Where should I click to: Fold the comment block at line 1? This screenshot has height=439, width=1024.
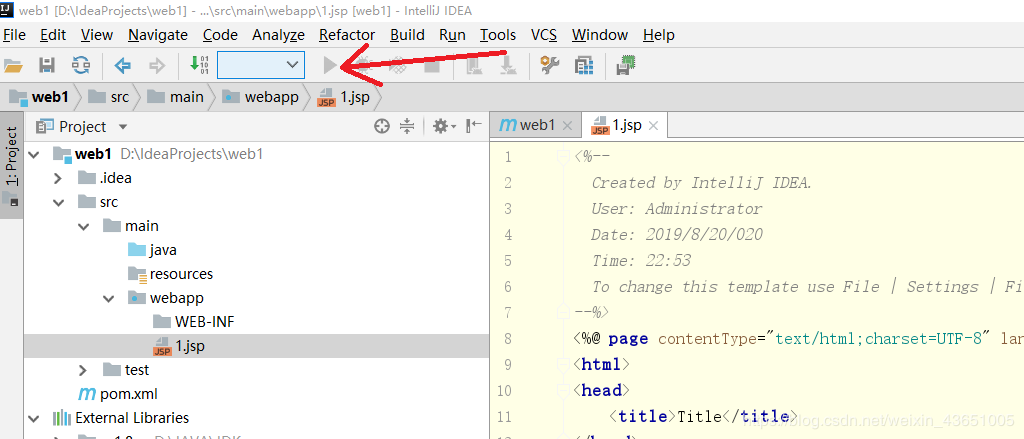562,157
